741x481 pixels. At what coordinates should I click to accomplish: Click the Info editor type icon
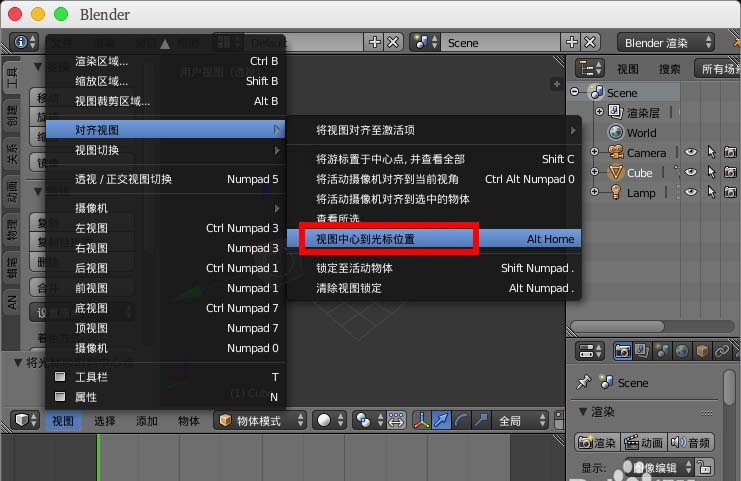click(25, 42)
